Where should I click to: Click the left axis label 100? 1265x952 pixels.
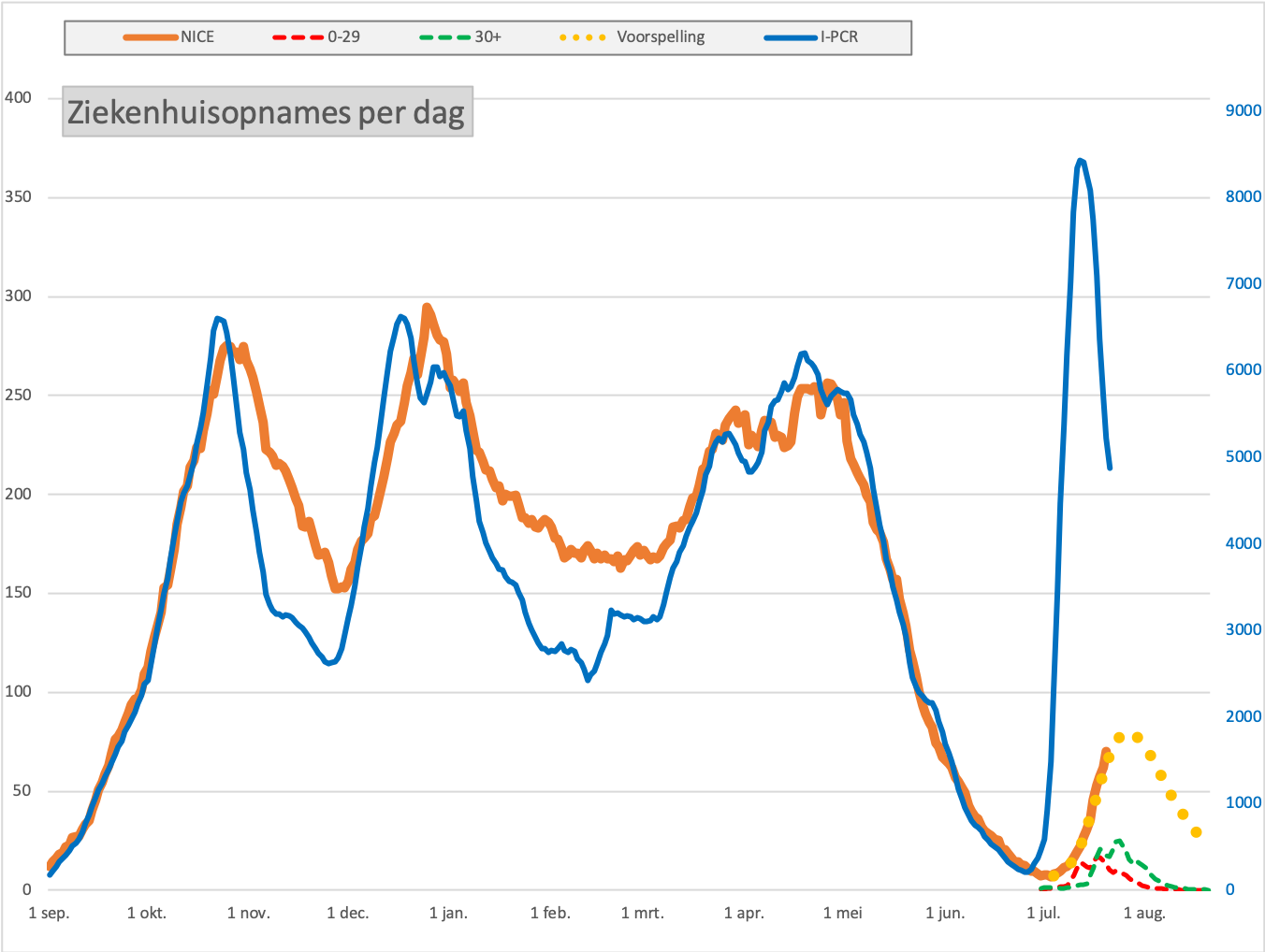pos(18,691)
